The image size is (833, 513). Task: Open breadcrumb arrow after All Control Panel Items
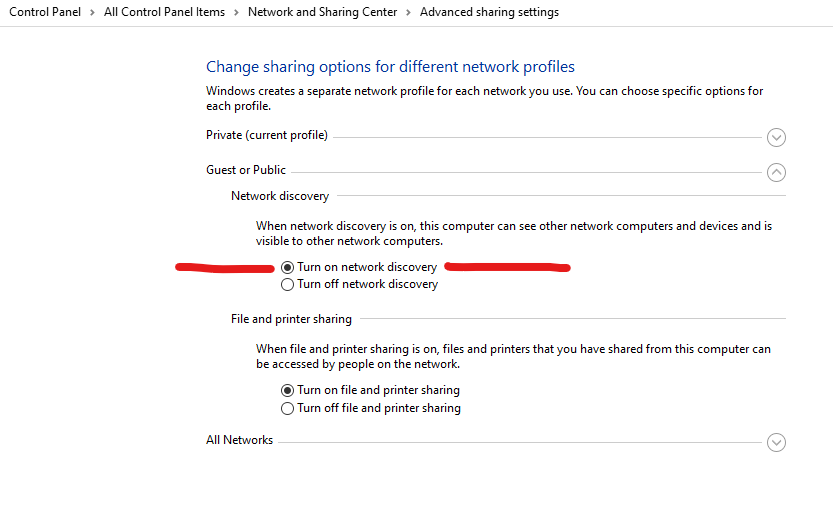click(x=236, y=12)
